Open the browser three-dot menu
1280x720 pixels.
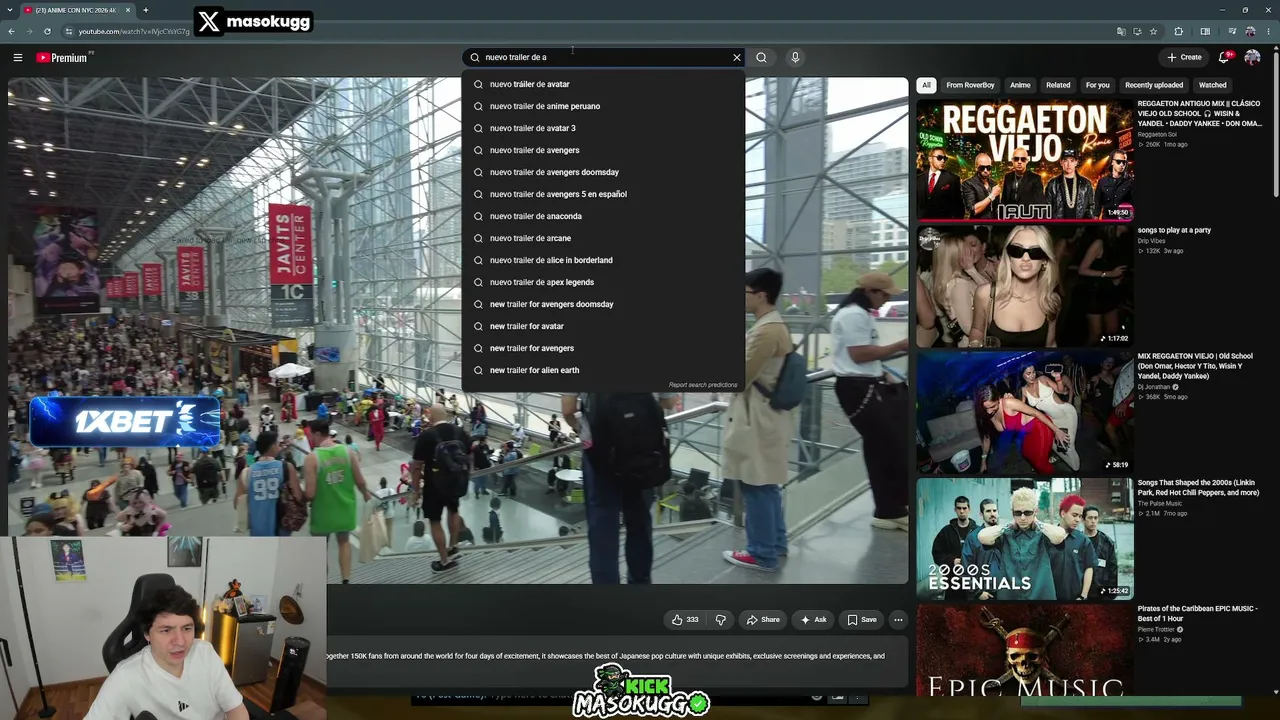point(1268,31)
